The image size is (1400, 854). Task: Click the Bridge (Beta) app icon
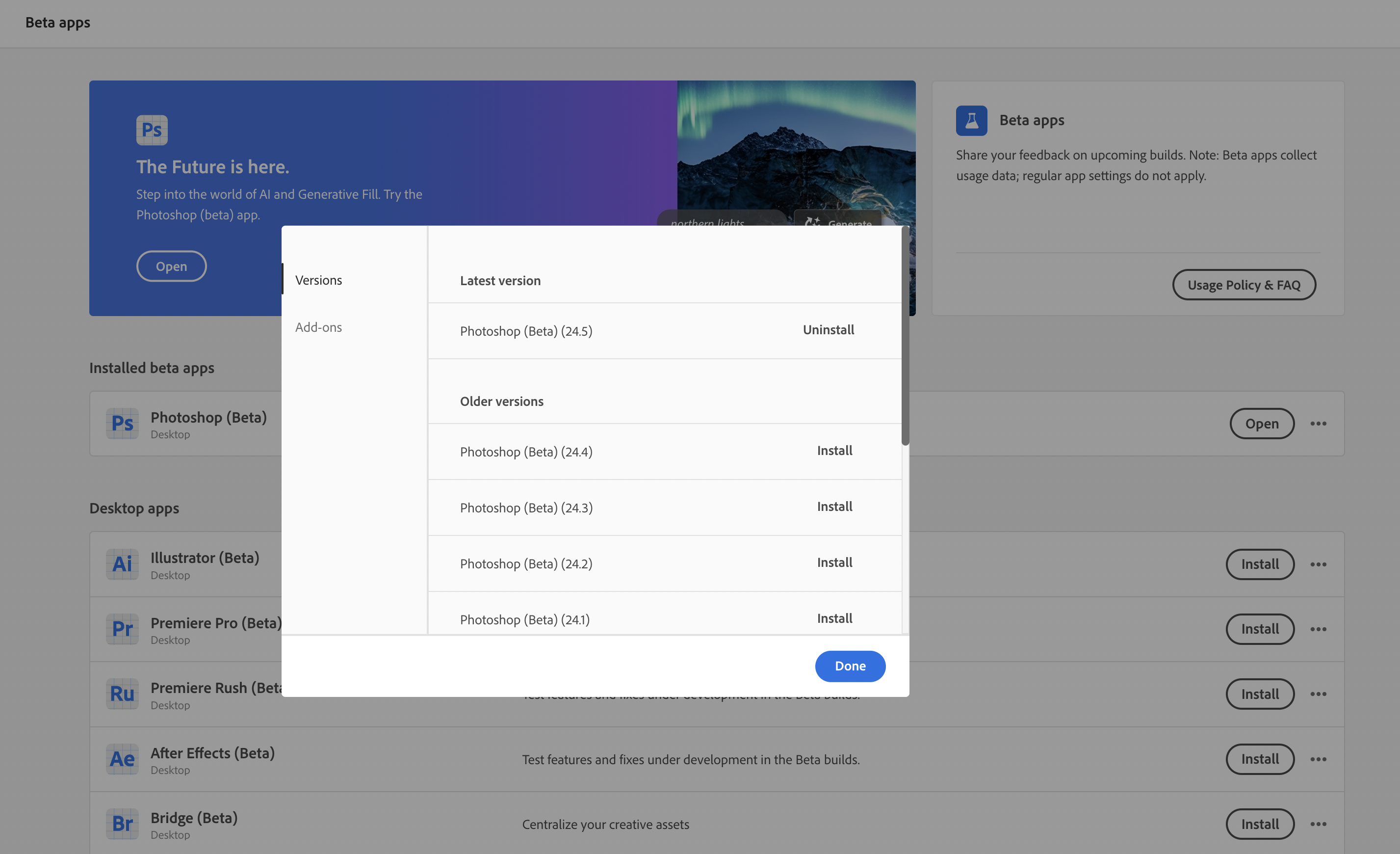[x=122, y=823]
